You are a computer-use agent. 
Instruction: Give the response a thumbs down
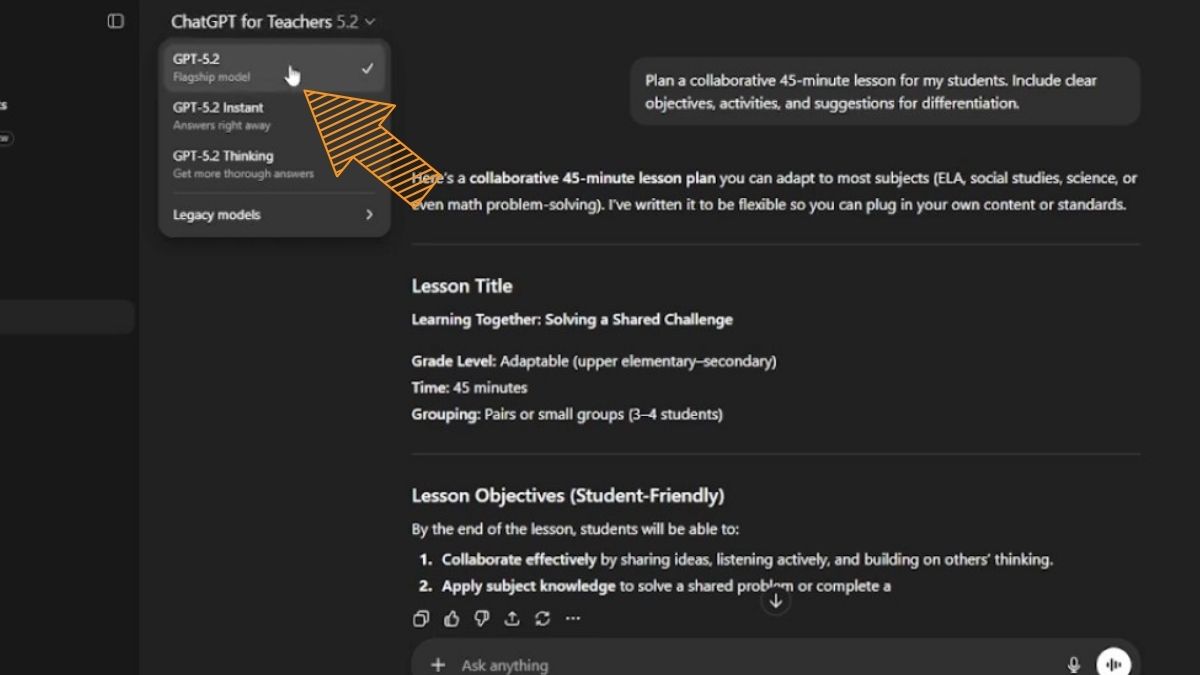(x=481, y=619)
